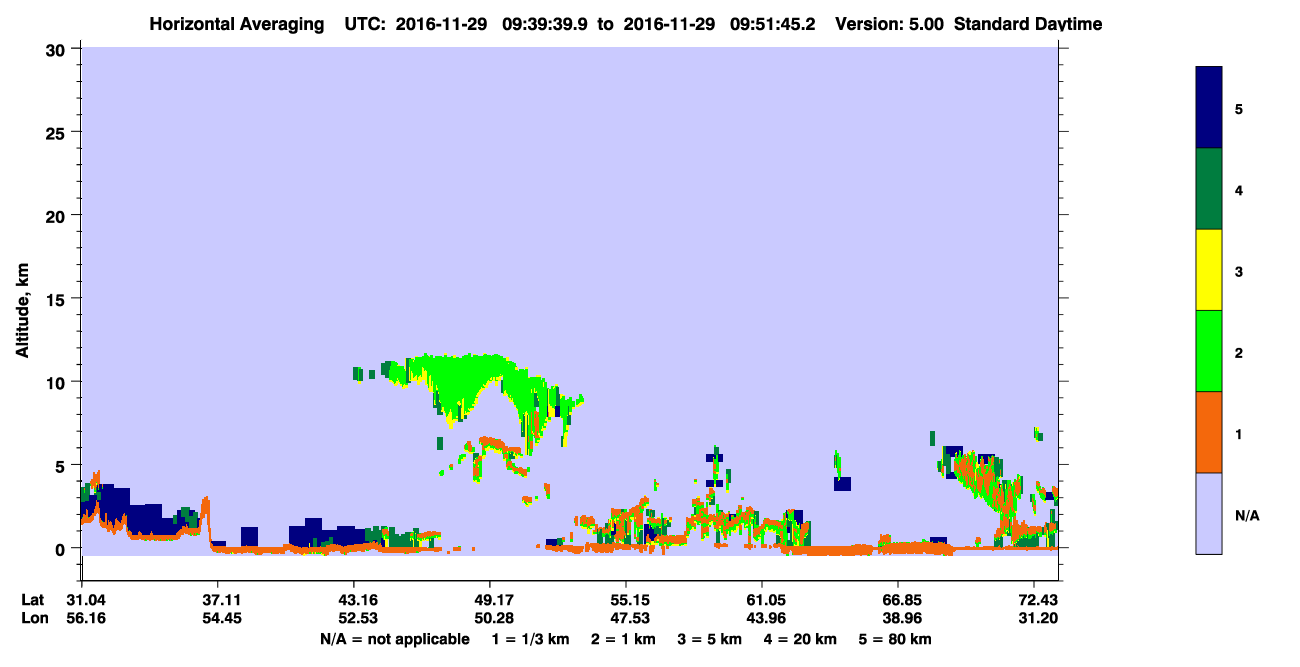The image size is (1300, 667).
Task: Click 'Standard Daytime' text in title
Action: click(x=1028, y=24)
